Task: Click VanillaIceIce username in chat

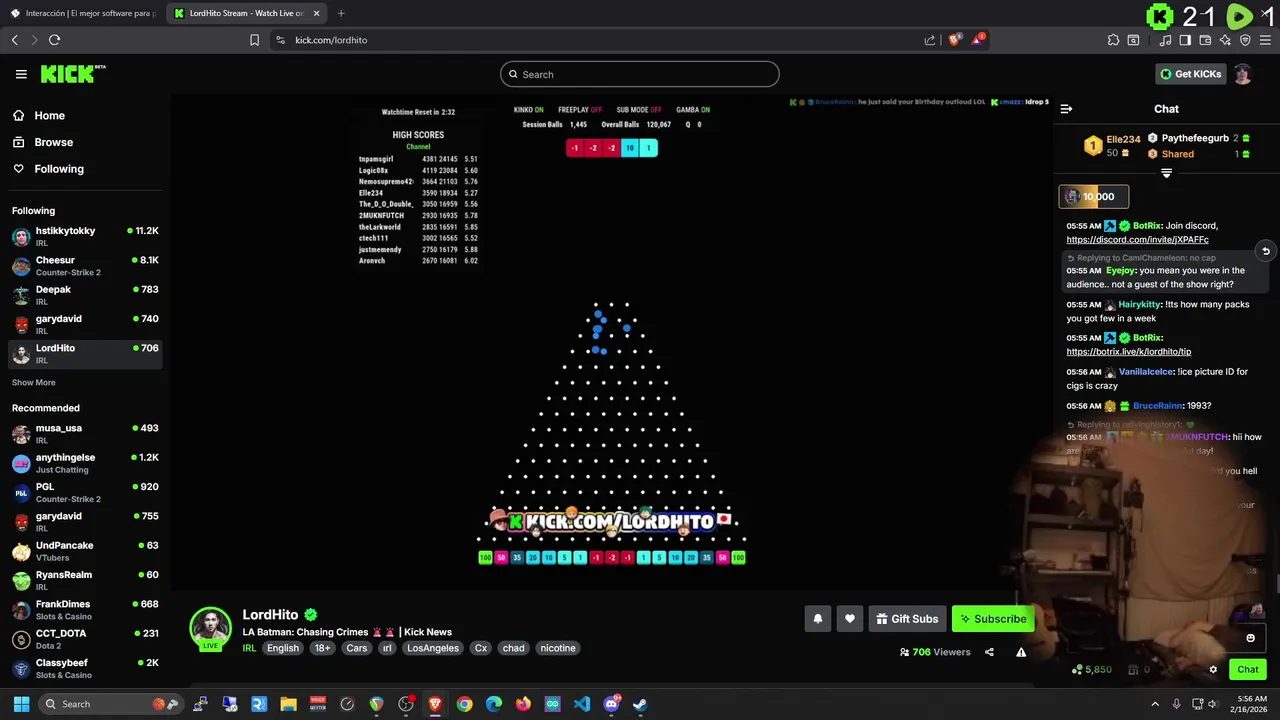Action: click(1146, 372)
